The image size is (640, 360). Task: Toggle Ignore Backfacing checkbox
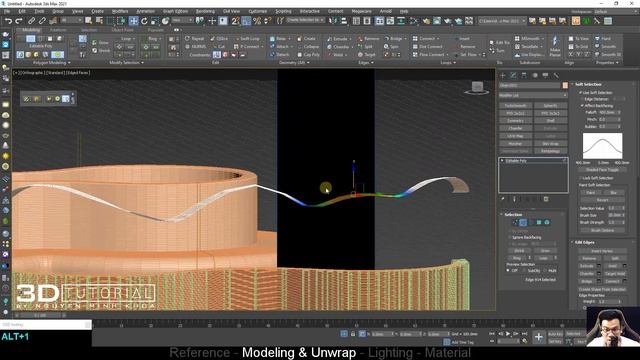[510, 237]
